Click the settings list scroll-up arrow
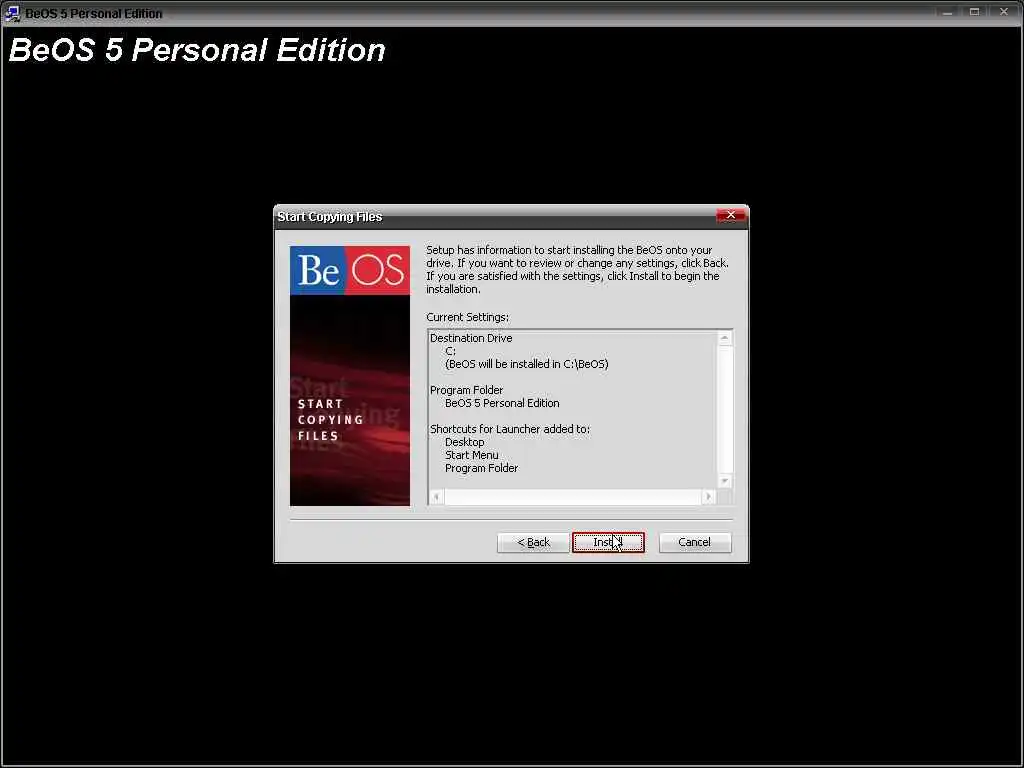Image resolution: width=1024 pixels, height=768 pixels. tap(725, 338)
